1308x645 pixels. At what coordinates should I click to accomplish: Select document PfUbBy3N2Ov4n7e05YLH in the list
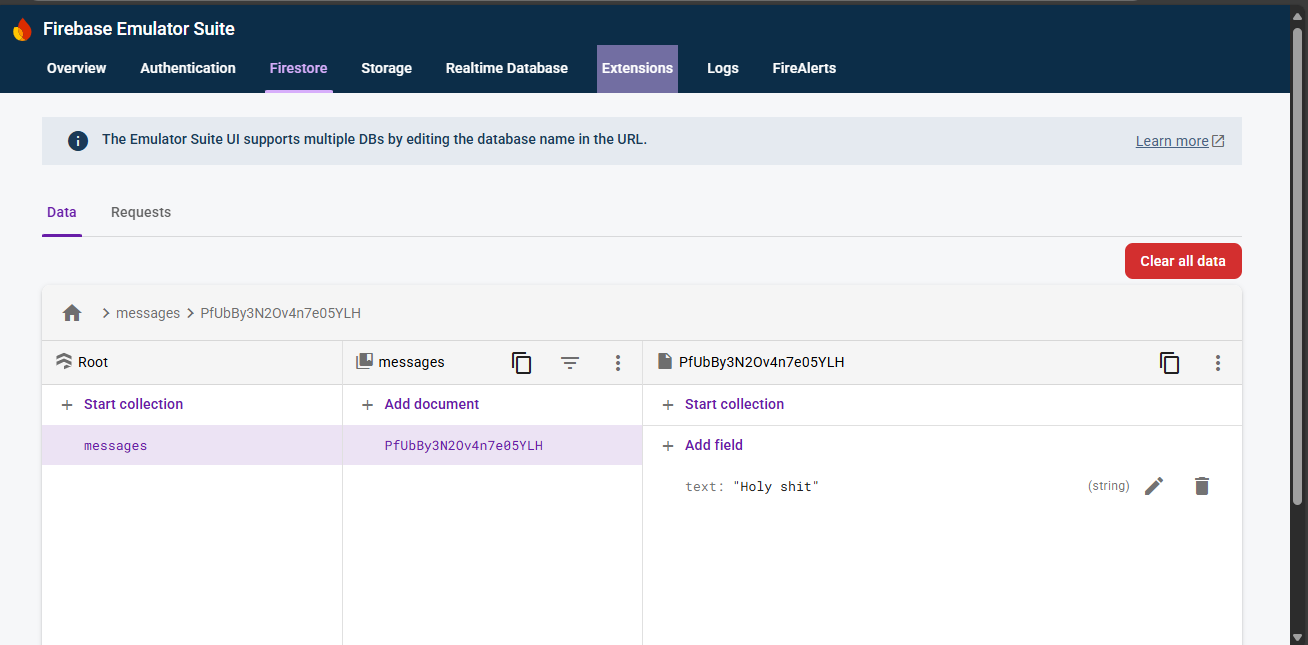(x=462, y=445)
